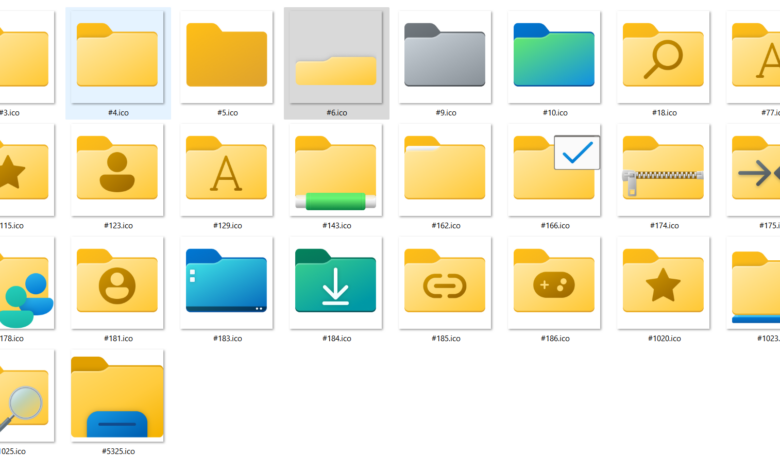Select the chain link folder icon #185.ico
780x470 pixels.
click(445, 282)
